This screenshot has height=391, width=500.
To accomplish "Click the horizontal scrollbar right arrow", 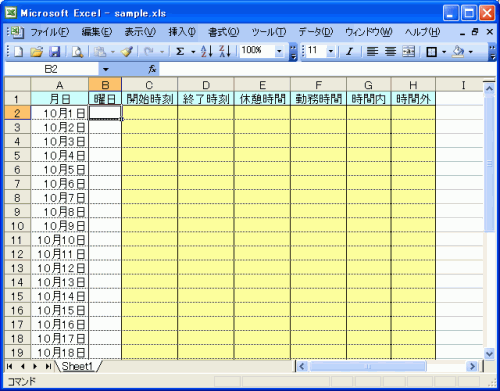I will 472,366.
